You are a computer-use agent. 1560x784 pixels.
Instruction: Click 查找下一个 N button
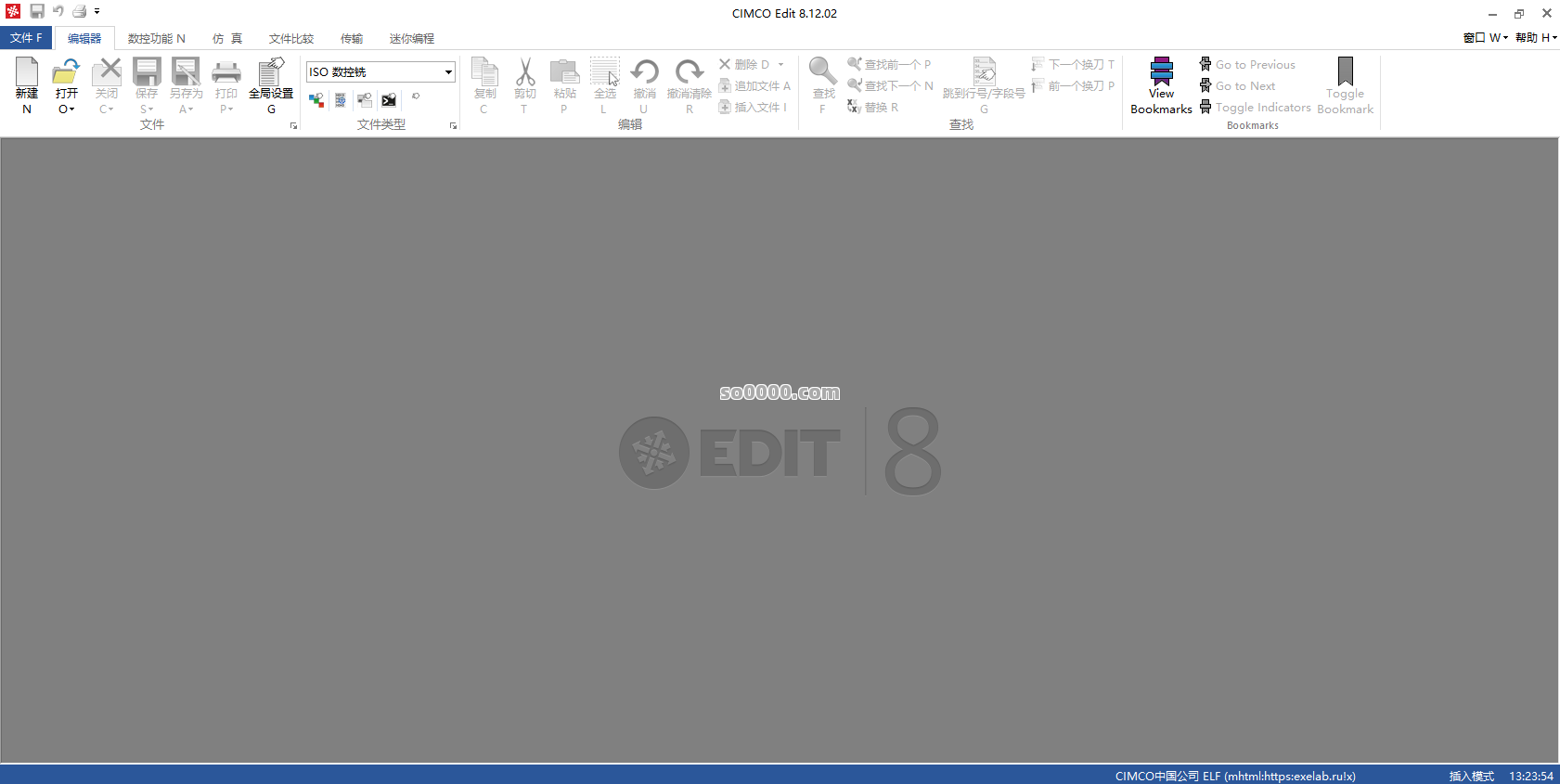(x=890, y=85)
